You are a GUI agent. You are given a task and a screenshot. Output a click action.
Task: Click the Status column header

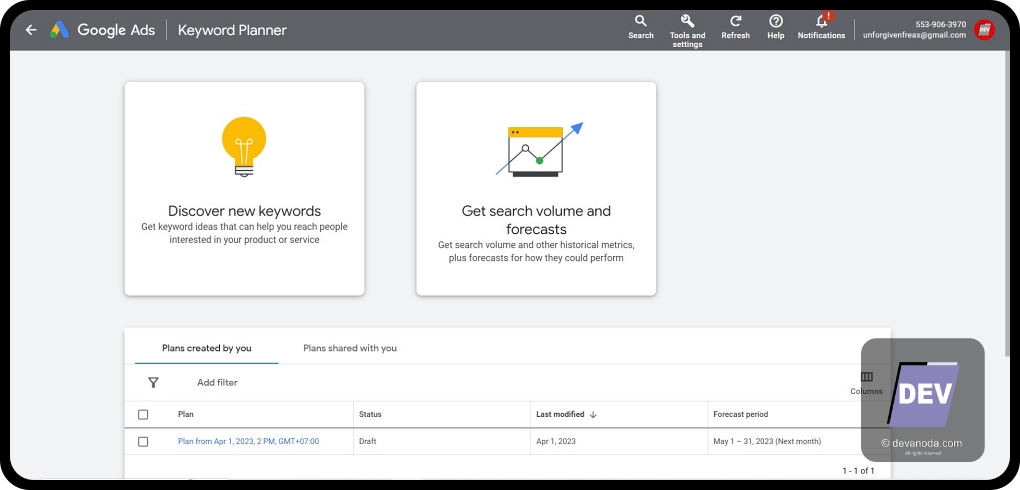pos(370,415)
